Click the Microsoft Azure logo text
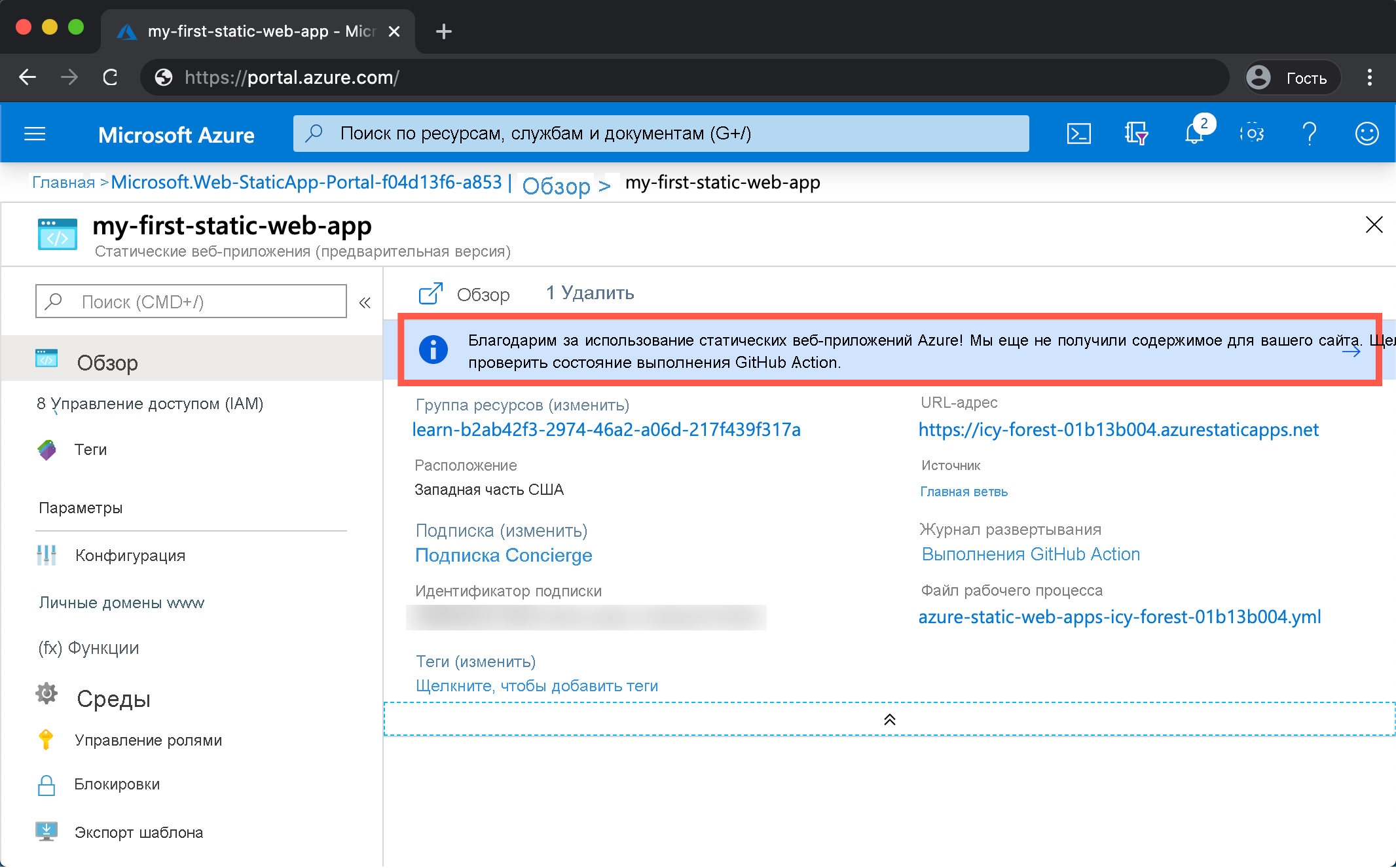Screen dimensions: 1396x868 176,135
